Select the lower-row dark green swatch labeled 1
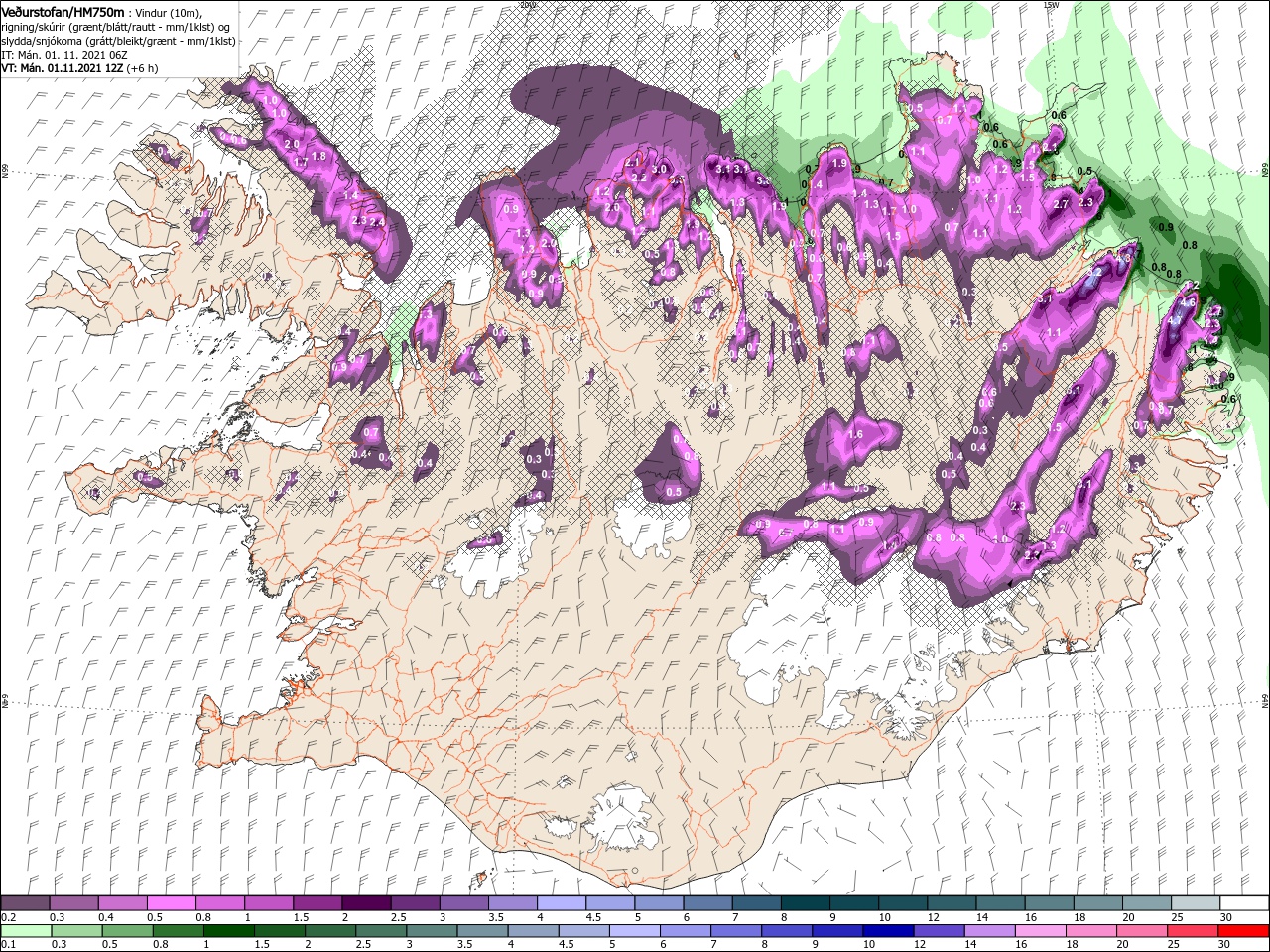This screenshot has height=952, width=1270. tap(228, 931)
